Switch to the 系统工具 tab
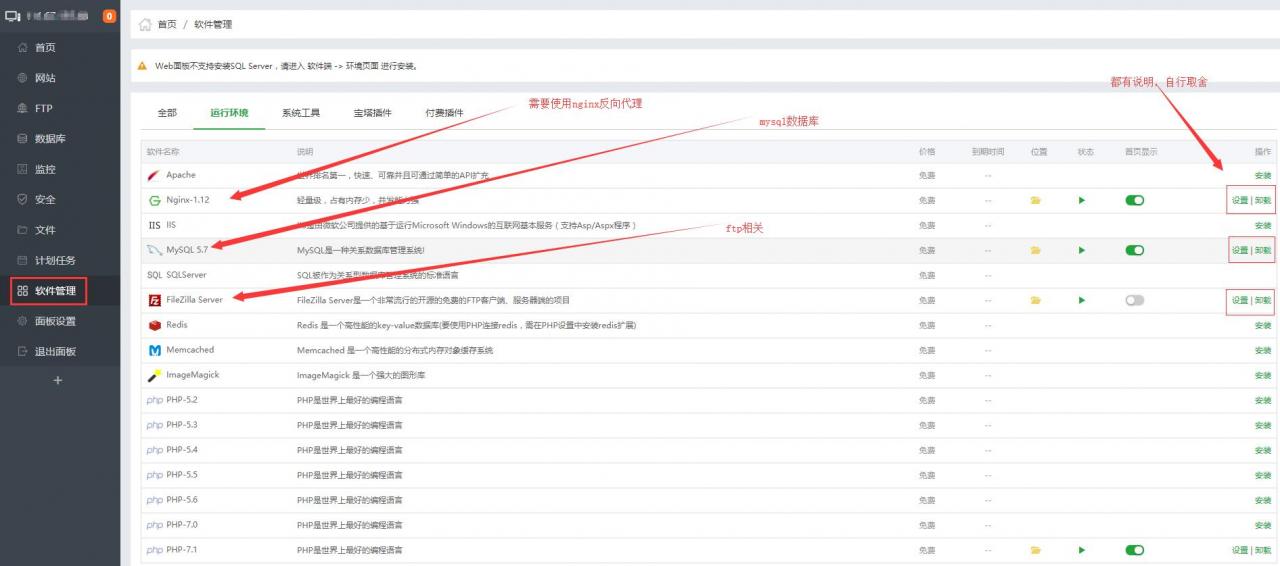Image resolution: width=1280 pixels, height=566 pixels. point(301,113)
